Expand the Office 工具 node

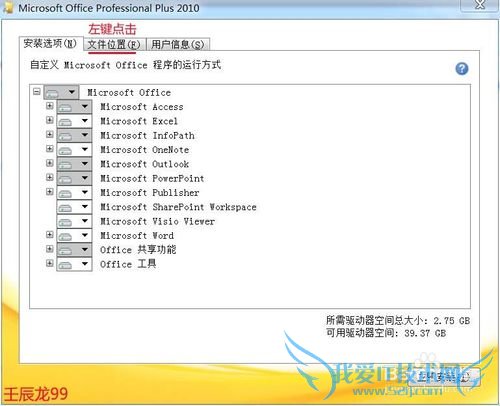click(49, 263)
